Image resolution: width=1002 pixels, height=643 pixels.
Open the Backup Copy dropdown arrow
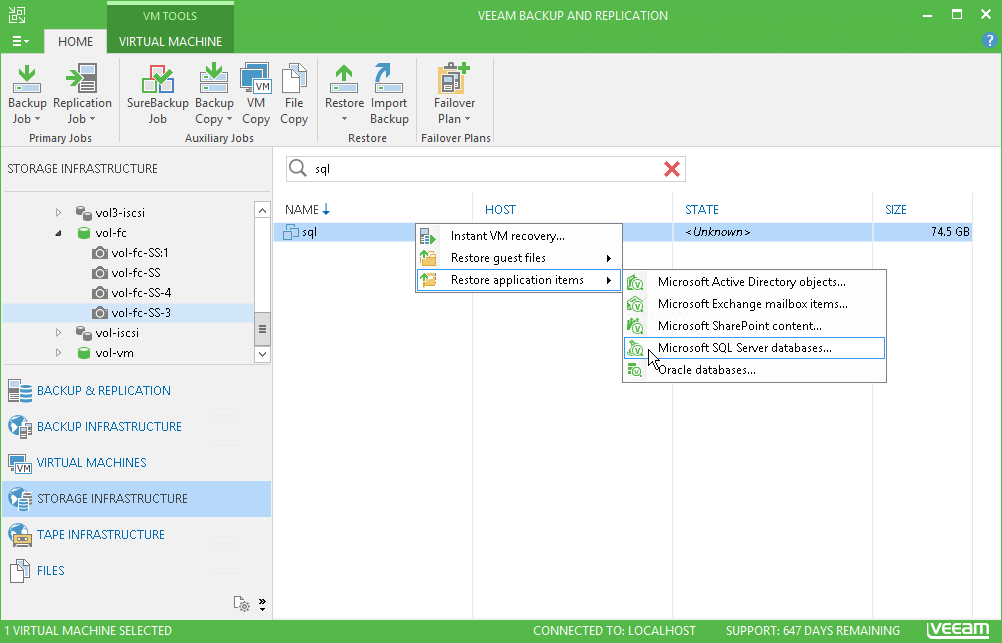pos(229,120)
